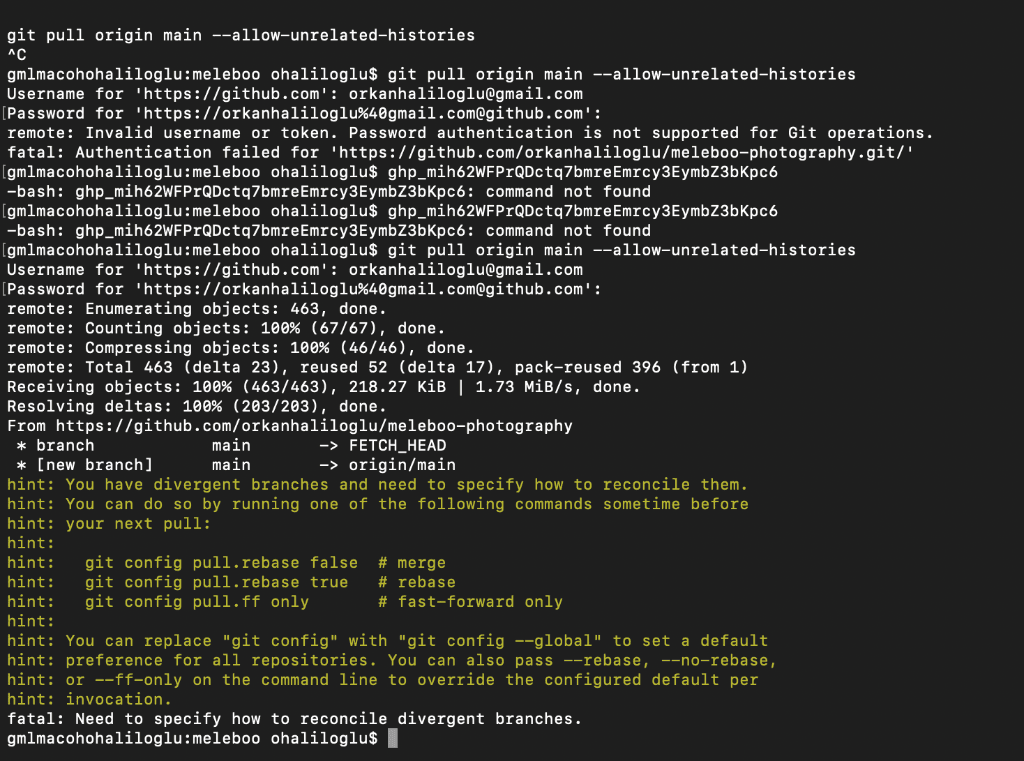This screenshot has height=761, width=1024.
Task: Click the 'Resolving deltas: 100%' line
Action: (197, 406)
